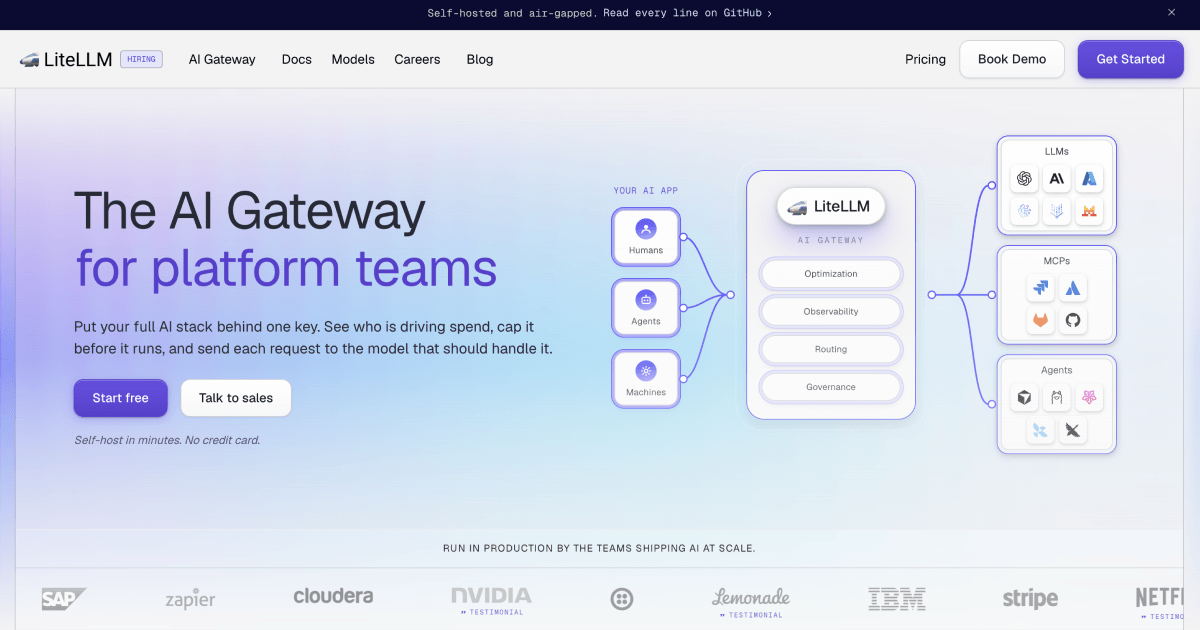Click the Get Started button
This screenshot has width=1200, height=630.
click(x=1130, y=59)
